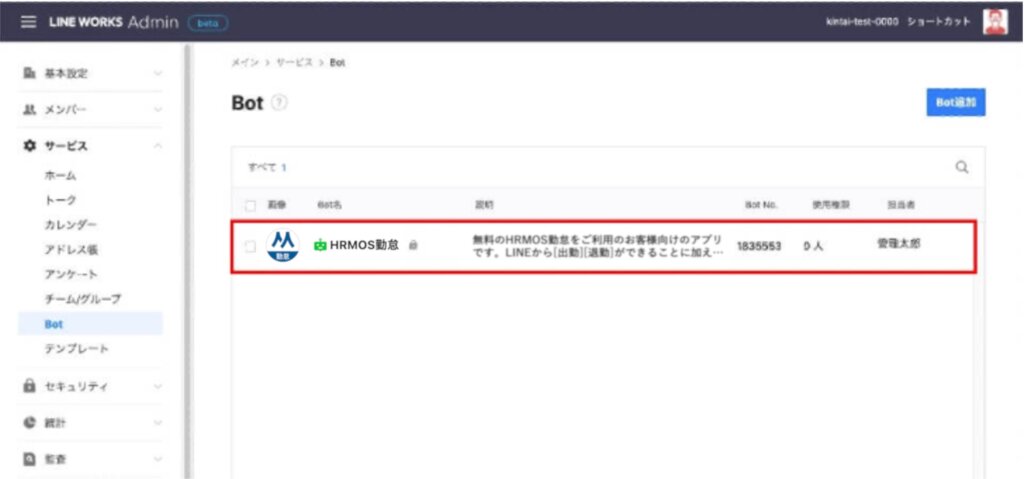Viewport: 1024px width, 479px height.
Task: Click the HRMOS勤怠 bot logo image
Action: pos(283,246)
